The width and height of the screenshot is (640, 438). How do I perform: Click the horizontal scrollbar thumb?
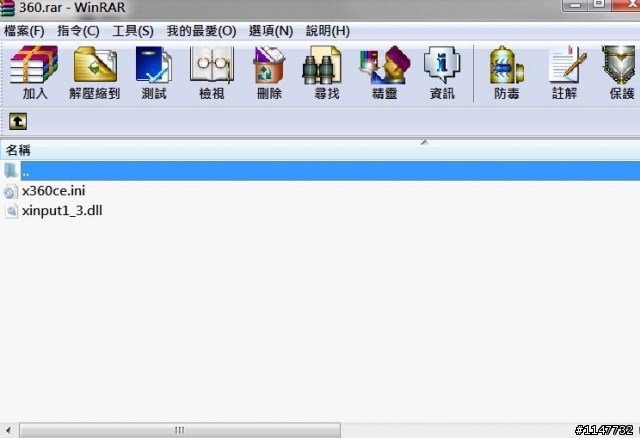pyautogui.click(x=180, y=430)
